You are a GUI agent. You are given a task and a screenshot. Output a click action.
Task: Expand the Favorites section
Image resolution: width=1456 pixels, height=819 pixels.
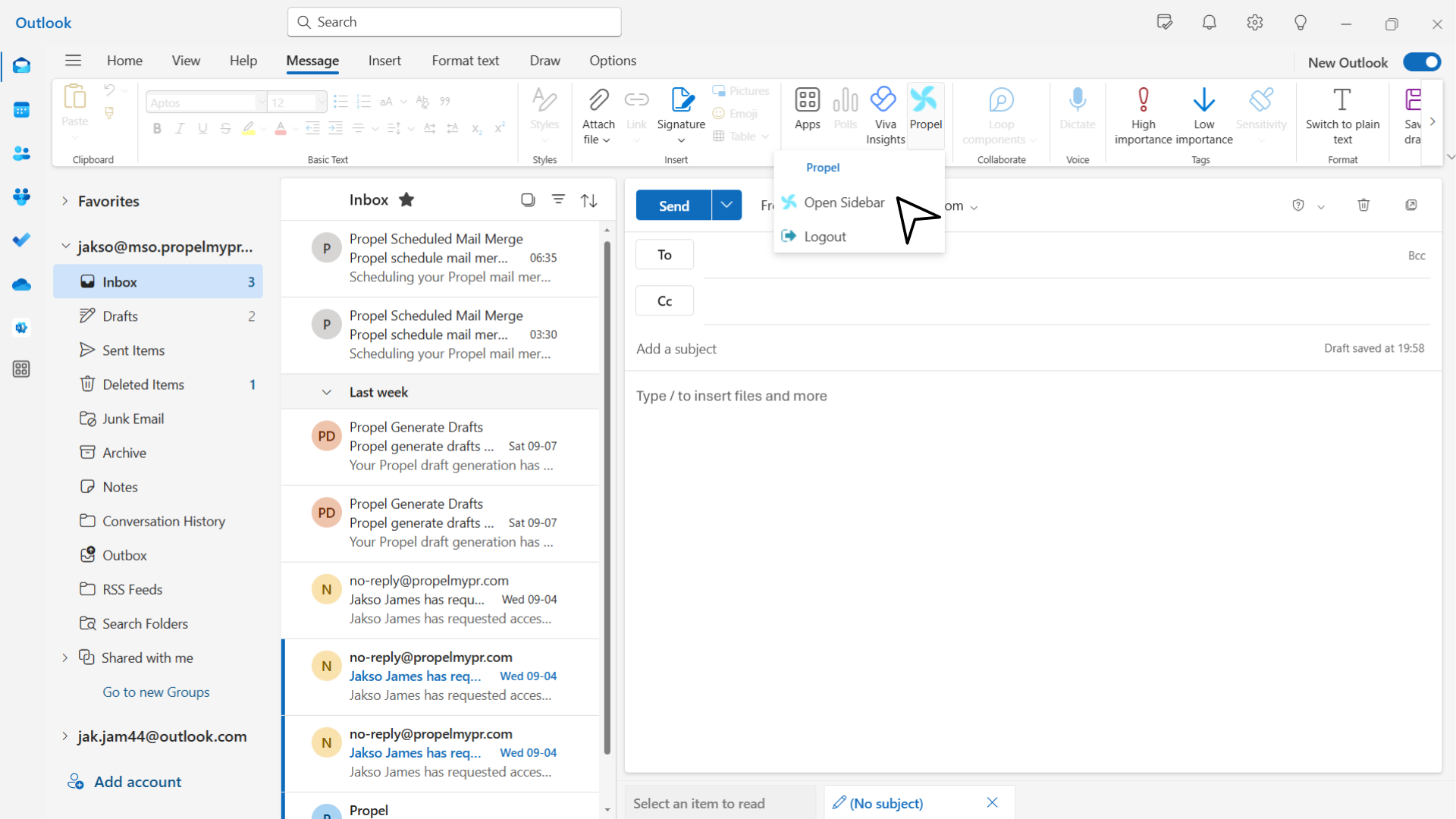click(64, 201)
